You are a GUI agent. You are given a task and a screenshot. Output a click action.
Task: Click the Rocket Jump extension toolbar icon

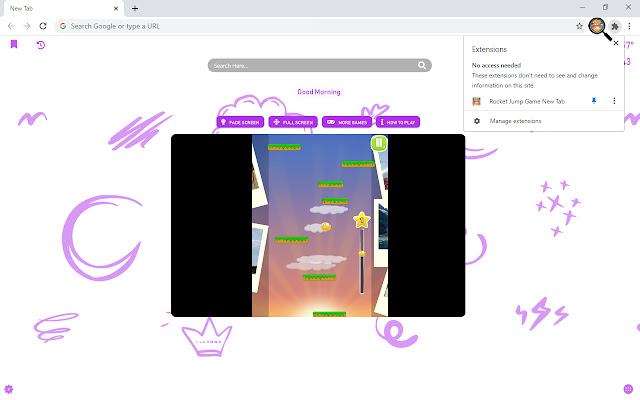pos(597,26)
